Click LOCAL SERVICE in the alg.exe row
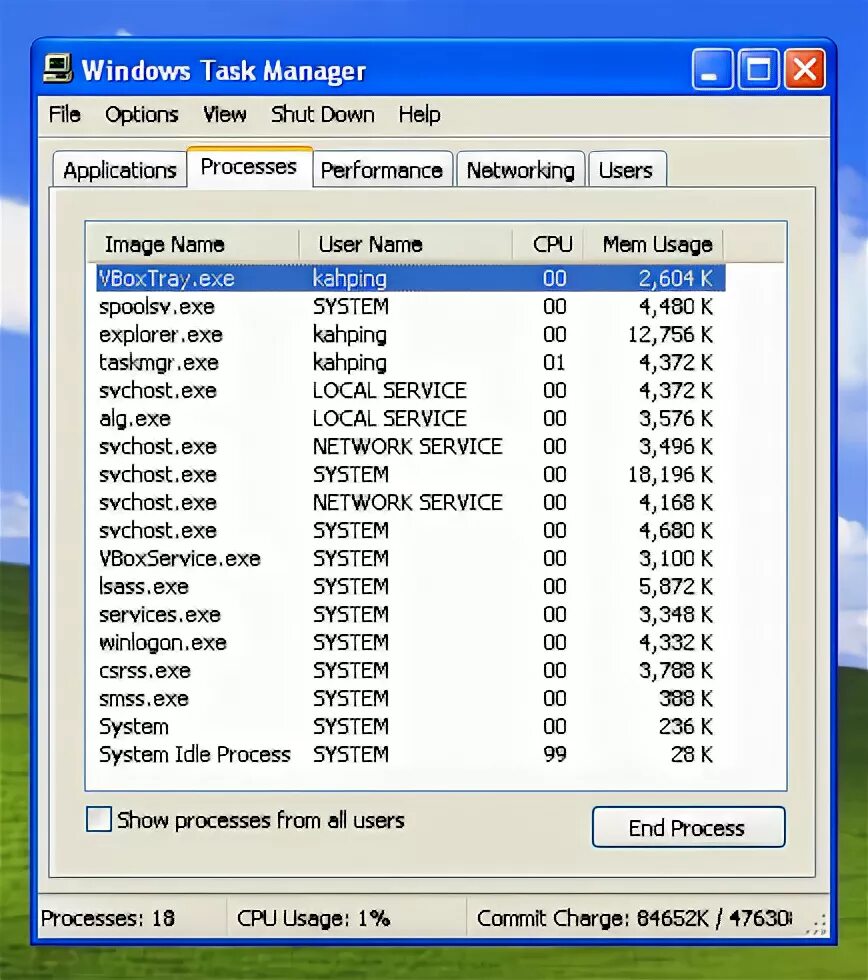 (x=390, y=418)
